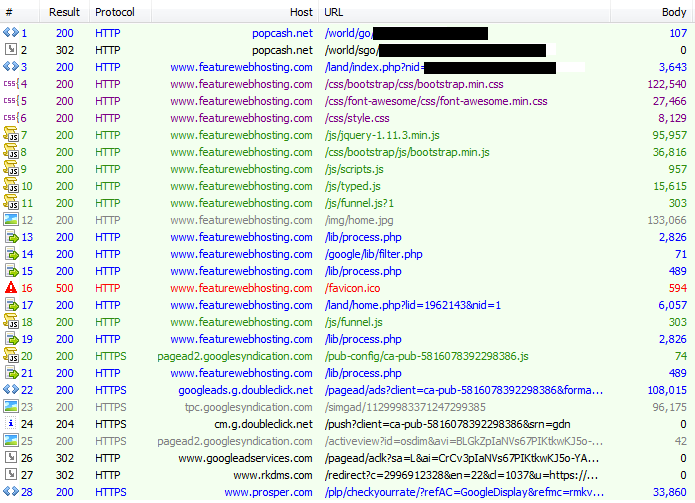Select the JS icon for typed.js row
Image resolution: width=695 pixels, height=503 pixels.
click(x=11, y=186)
